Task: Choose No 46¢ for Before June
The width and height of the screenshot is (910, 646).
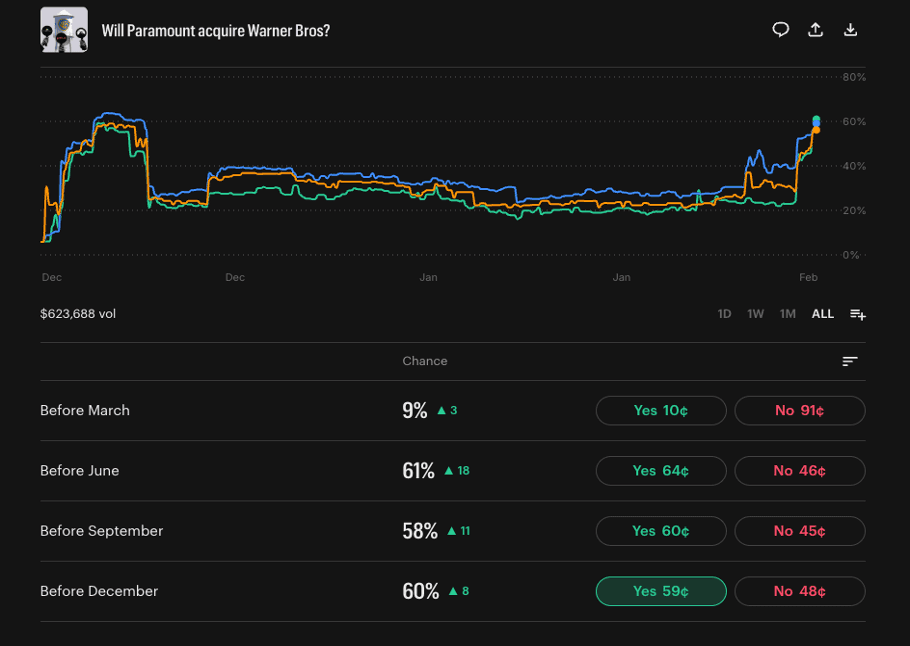Action: [x=799, y=471]
